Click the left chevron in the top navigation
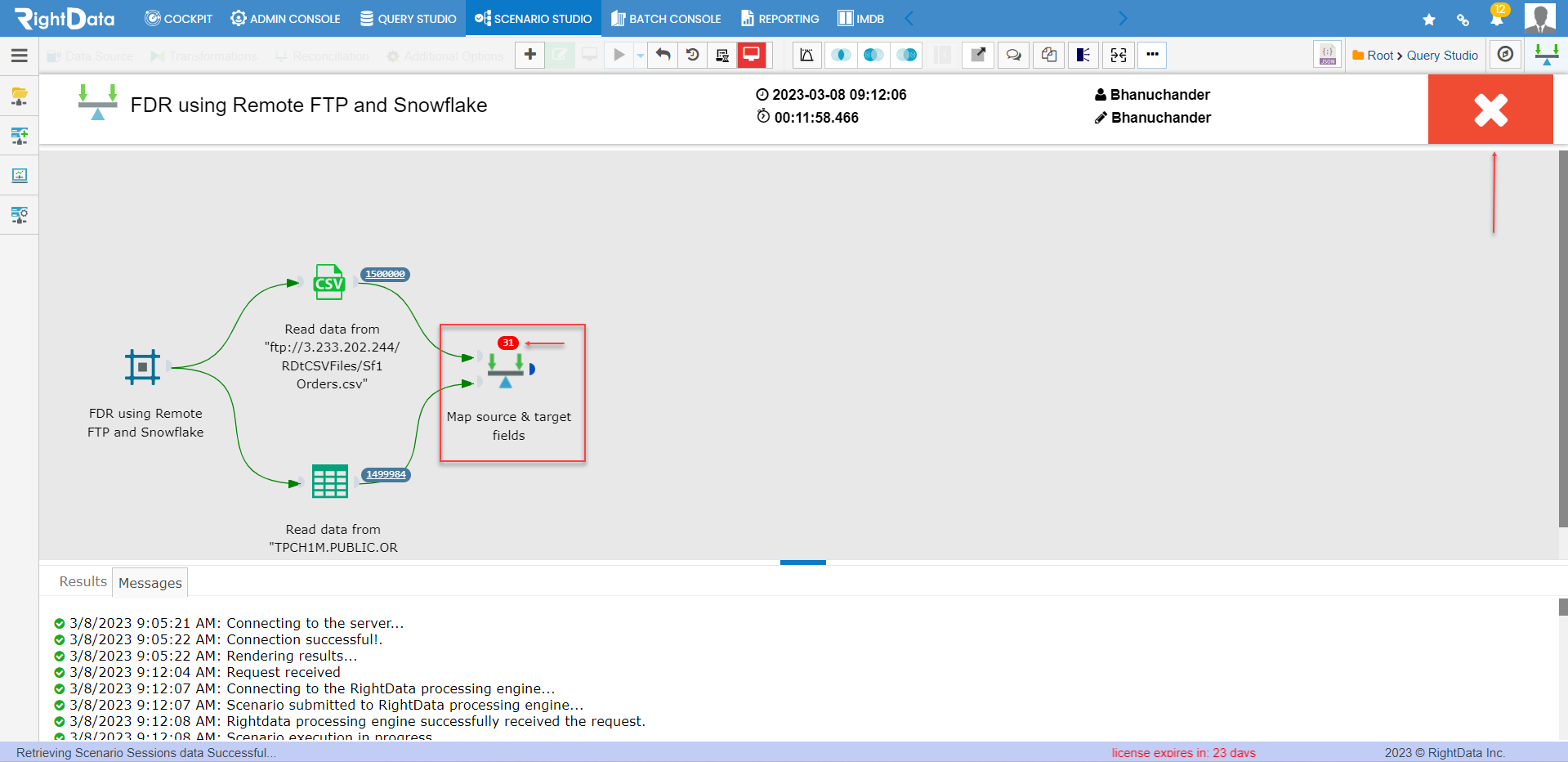 pos(909,18)
